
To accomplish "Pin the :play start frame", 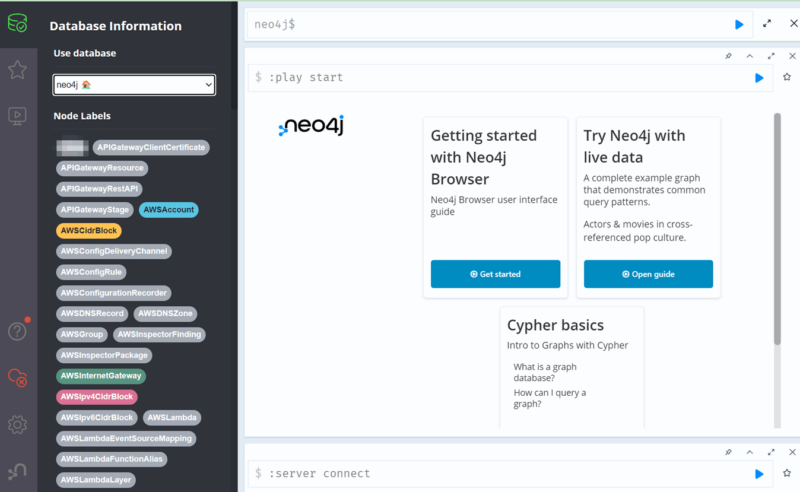I will click(729, 56).
